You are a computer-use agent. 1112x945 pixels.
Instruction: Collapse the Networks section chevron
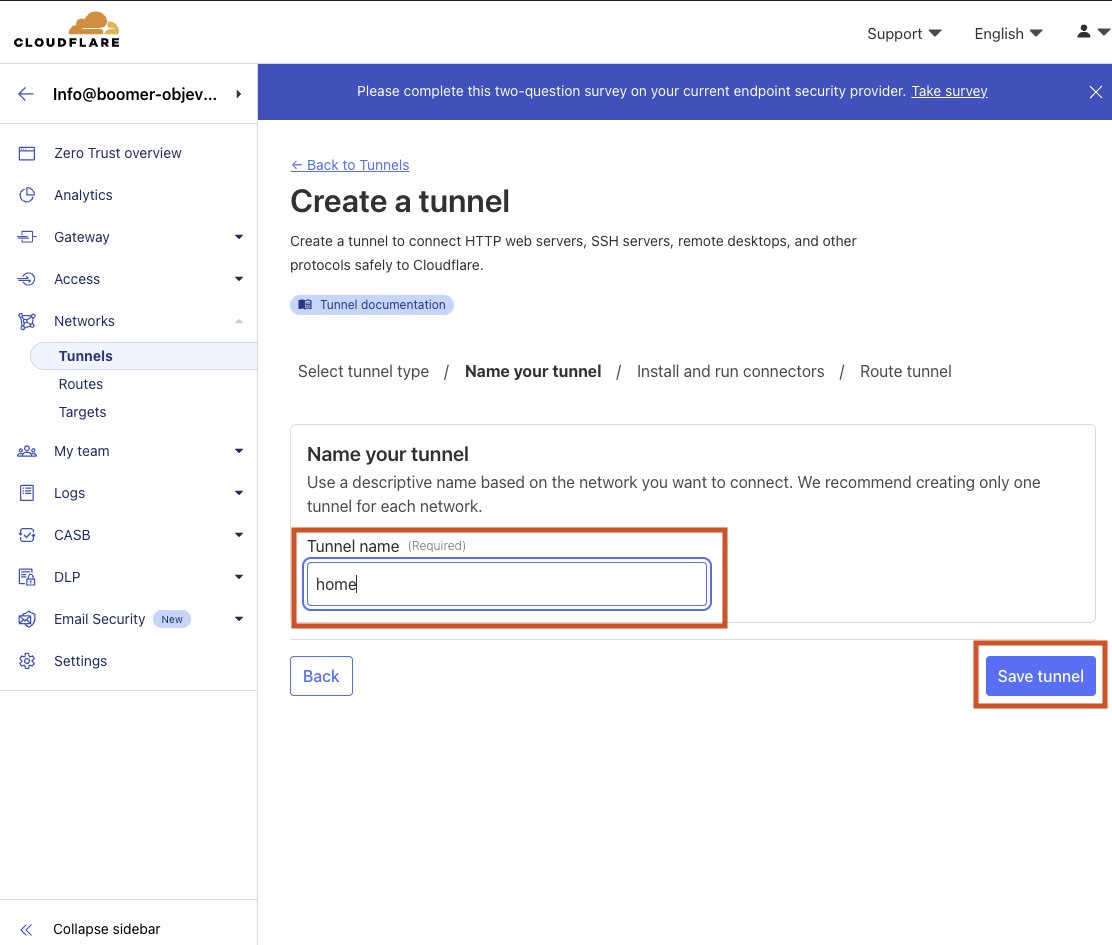point(238,321)
